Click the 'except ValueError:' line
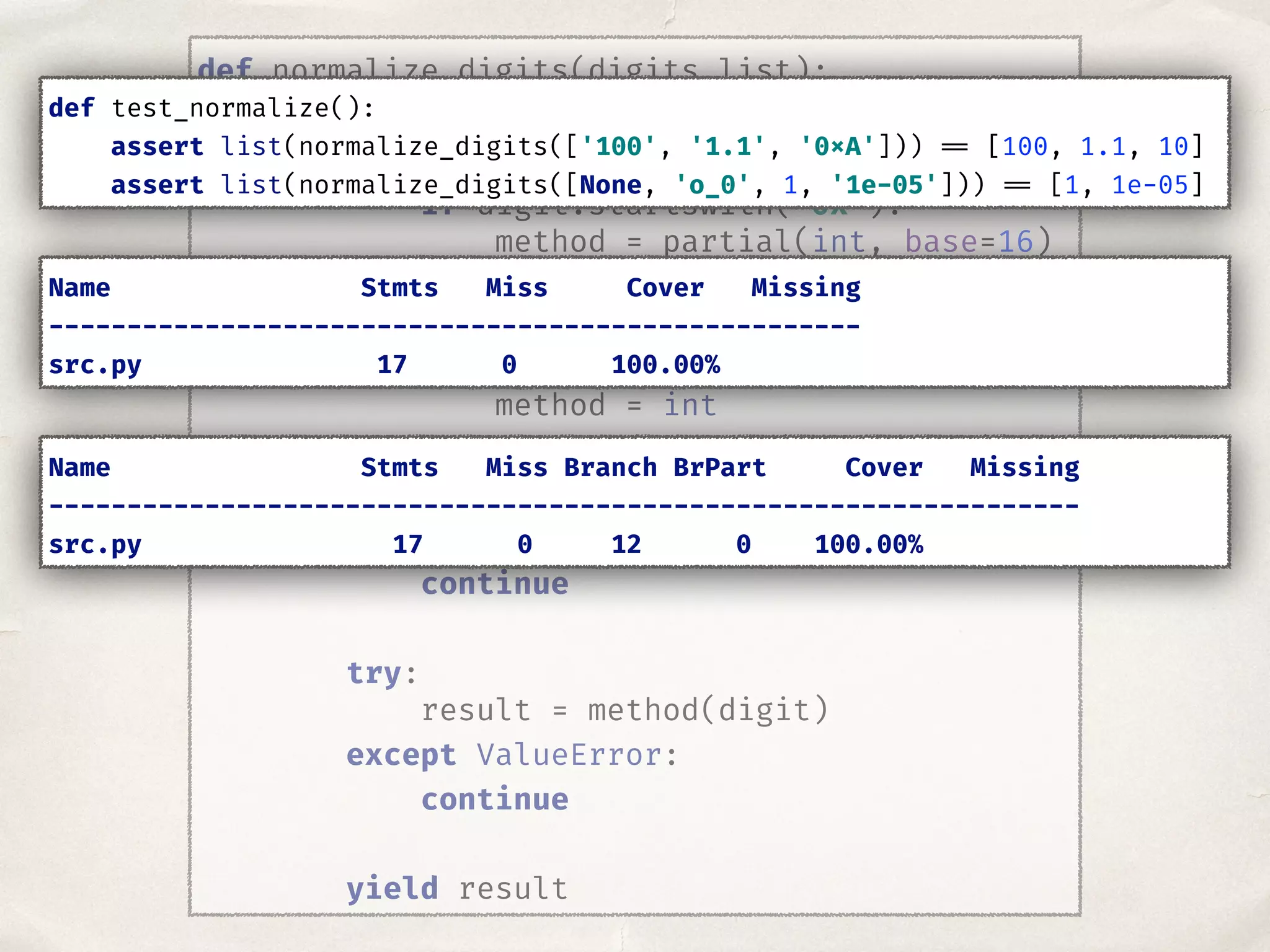The height and width of the screenshot is (952, 1270). click(x=512, y=756)
